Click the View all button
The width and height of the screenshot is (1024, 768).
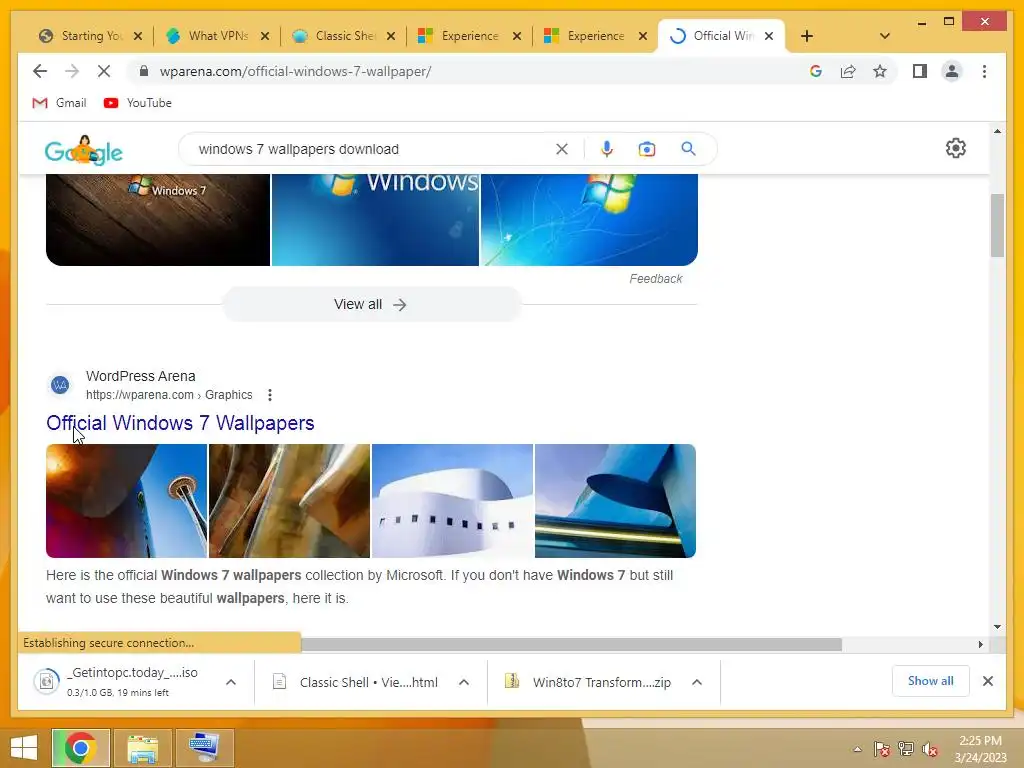click(x=372, y=304)
